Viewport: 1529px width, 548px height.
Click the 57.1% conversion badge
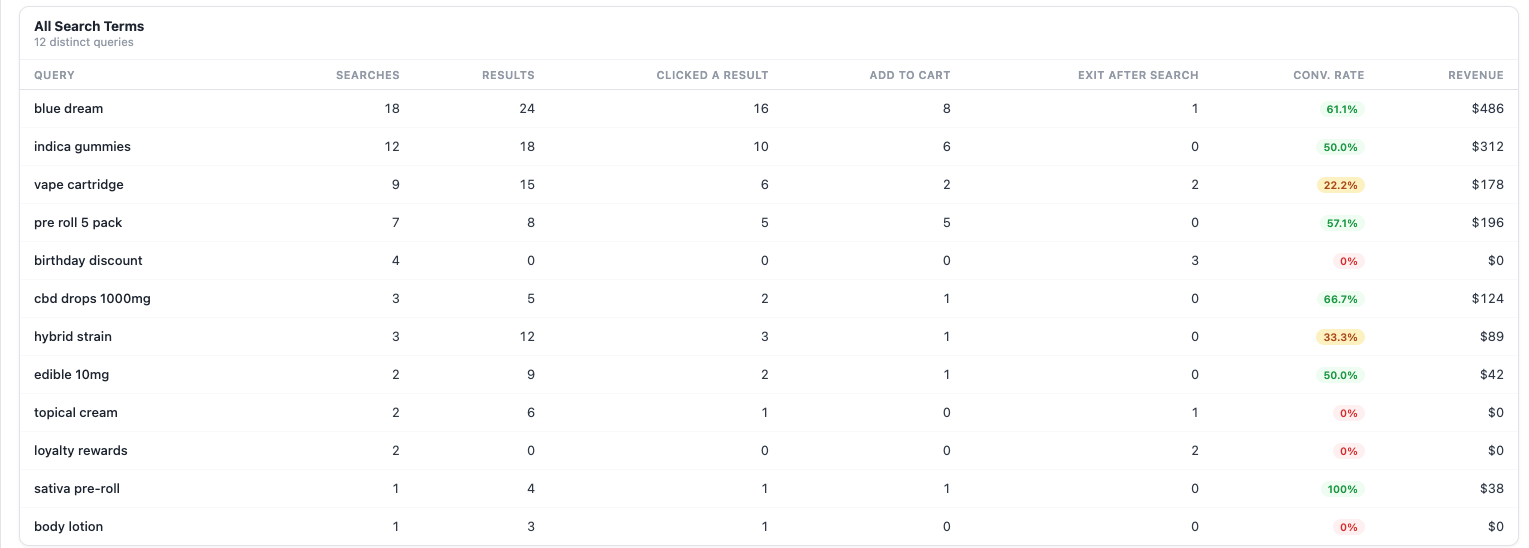(x=1342, y=223)
